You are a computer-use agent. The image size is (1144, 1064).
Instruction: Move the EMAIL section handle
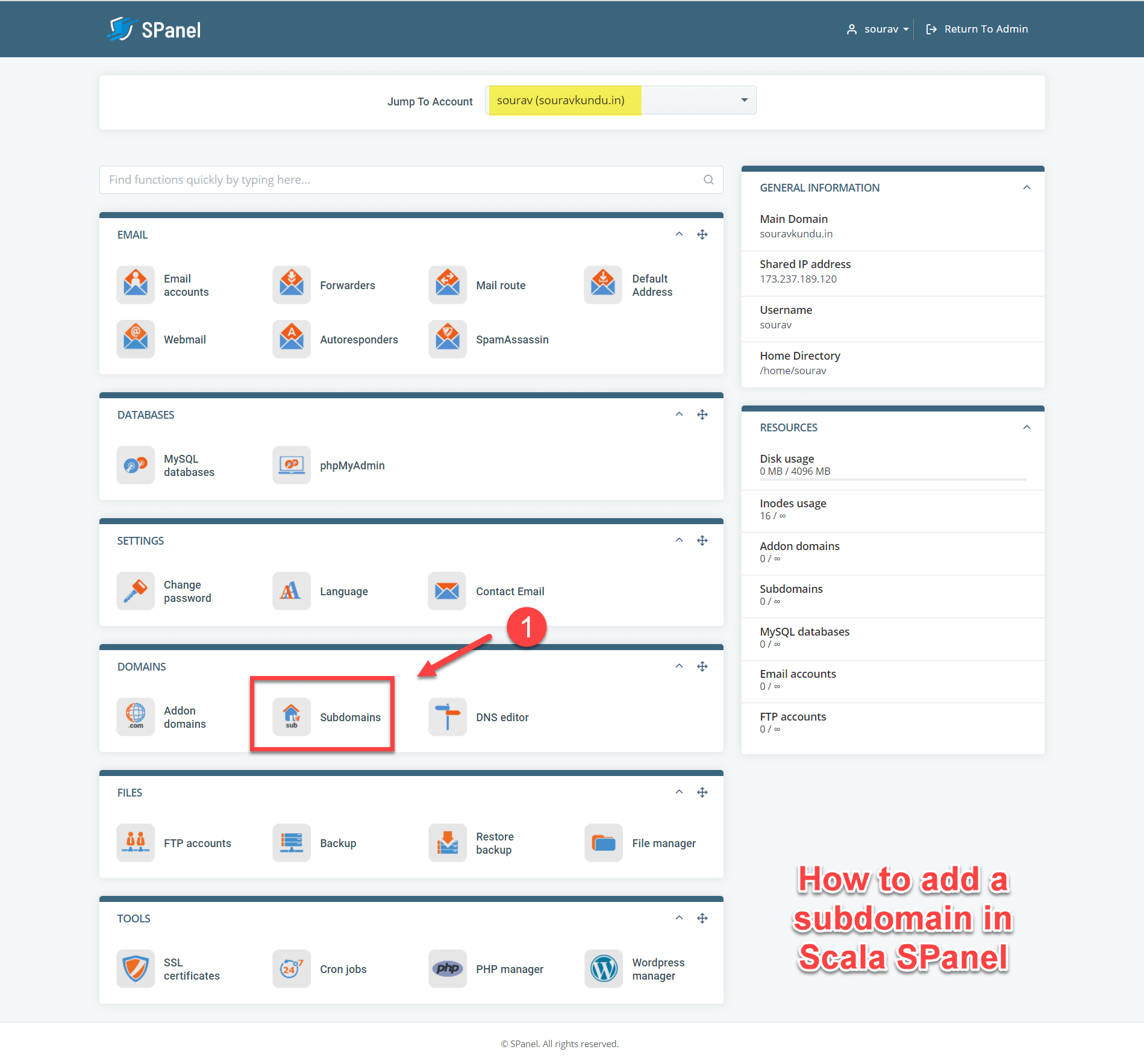click(702, 234)
